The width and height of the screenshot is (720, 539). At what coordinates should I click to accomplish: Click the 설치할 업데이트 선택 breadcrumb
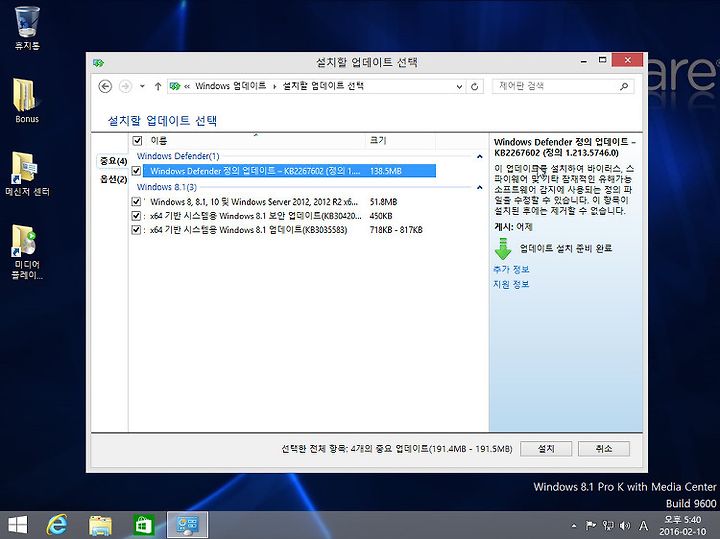coord(323,86)
